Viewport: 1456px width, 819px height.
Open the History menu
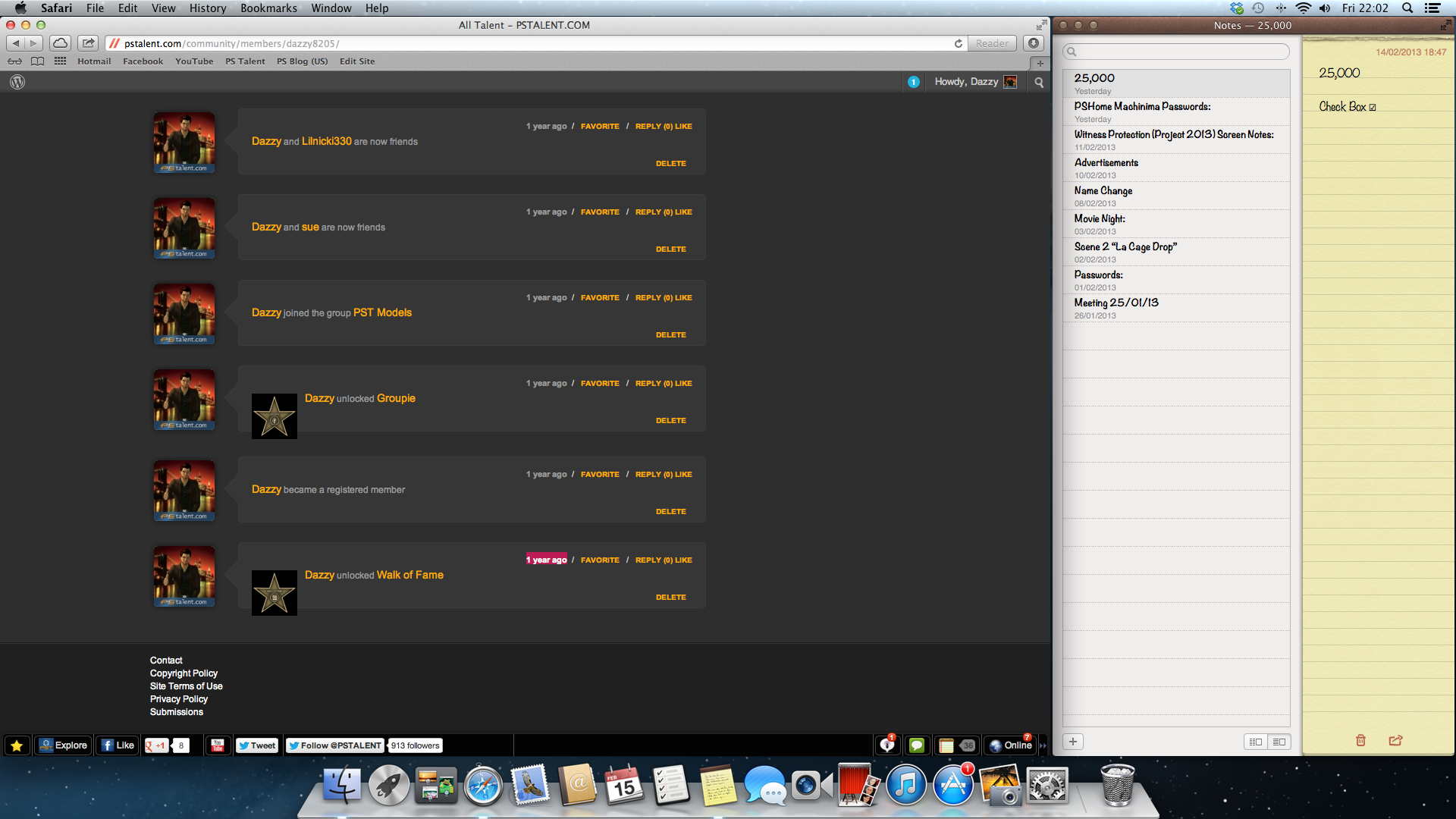tap(208, 8)
